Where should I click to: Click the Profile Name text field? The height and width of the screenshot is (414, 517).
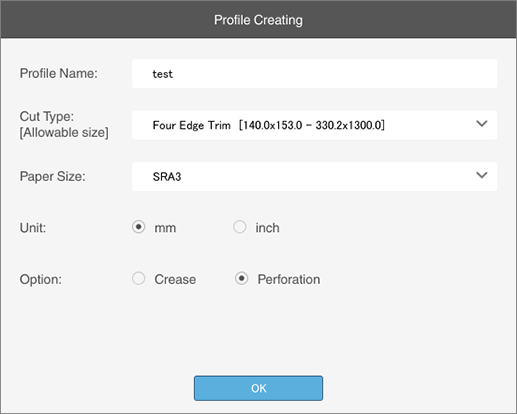pos(314,74)
